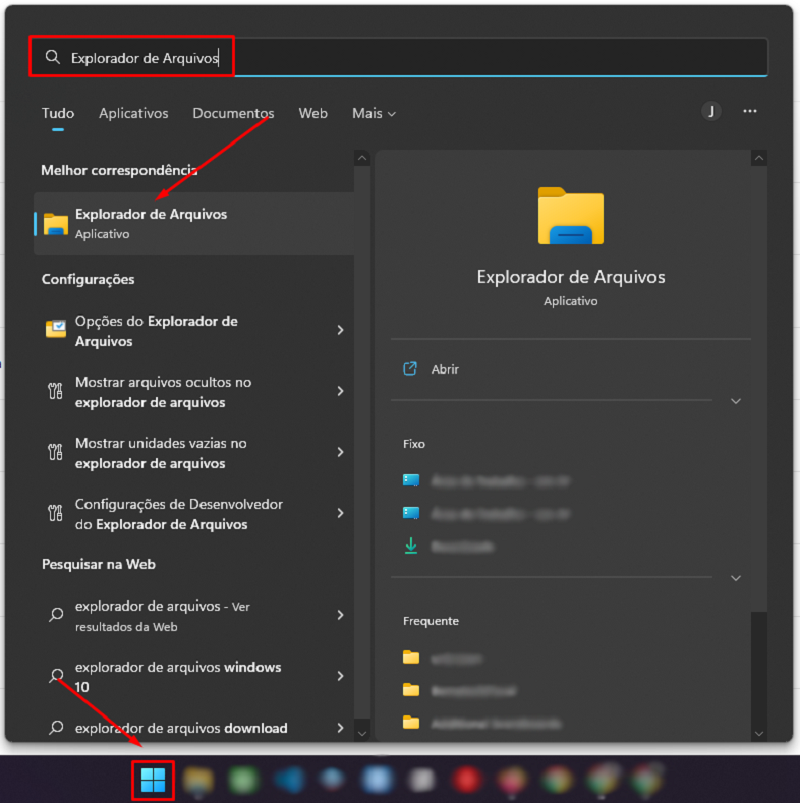Click preview pane scrollbar up arrow
The image size is (800, 803).
[x=759, y=158]
